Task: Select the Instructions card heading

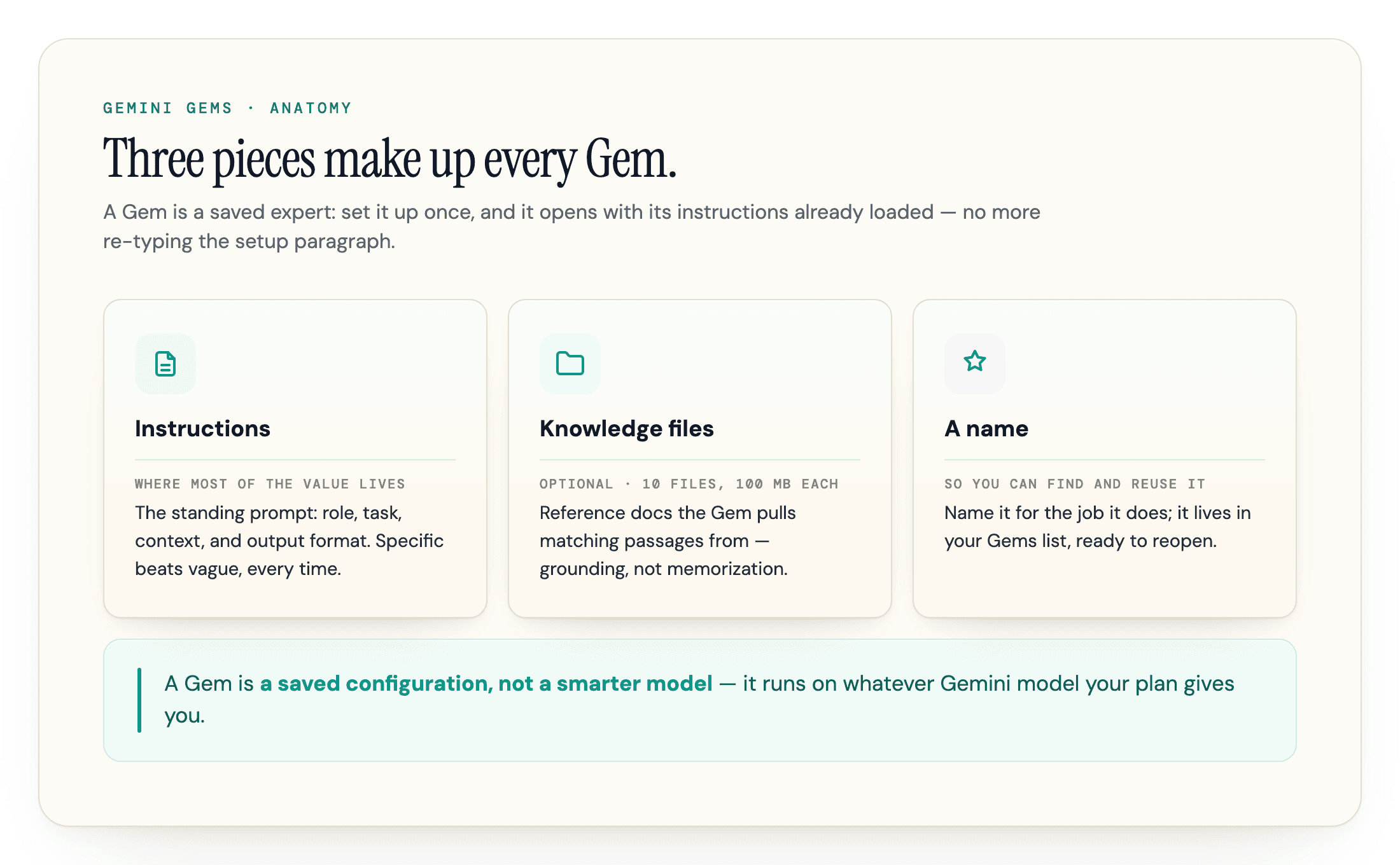Action: (x=202, y=429)
